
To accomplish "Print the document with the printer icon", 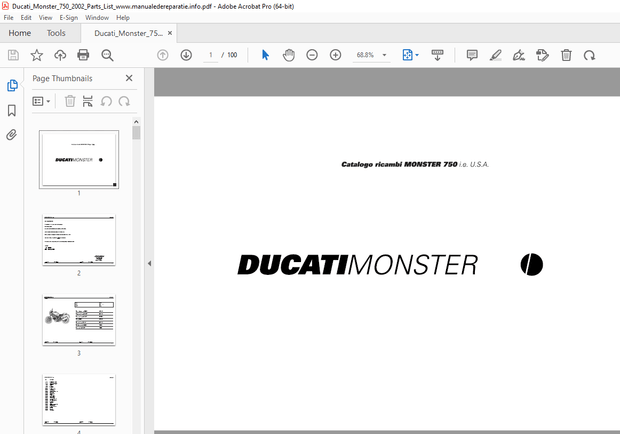I will (x=83, y=55).
